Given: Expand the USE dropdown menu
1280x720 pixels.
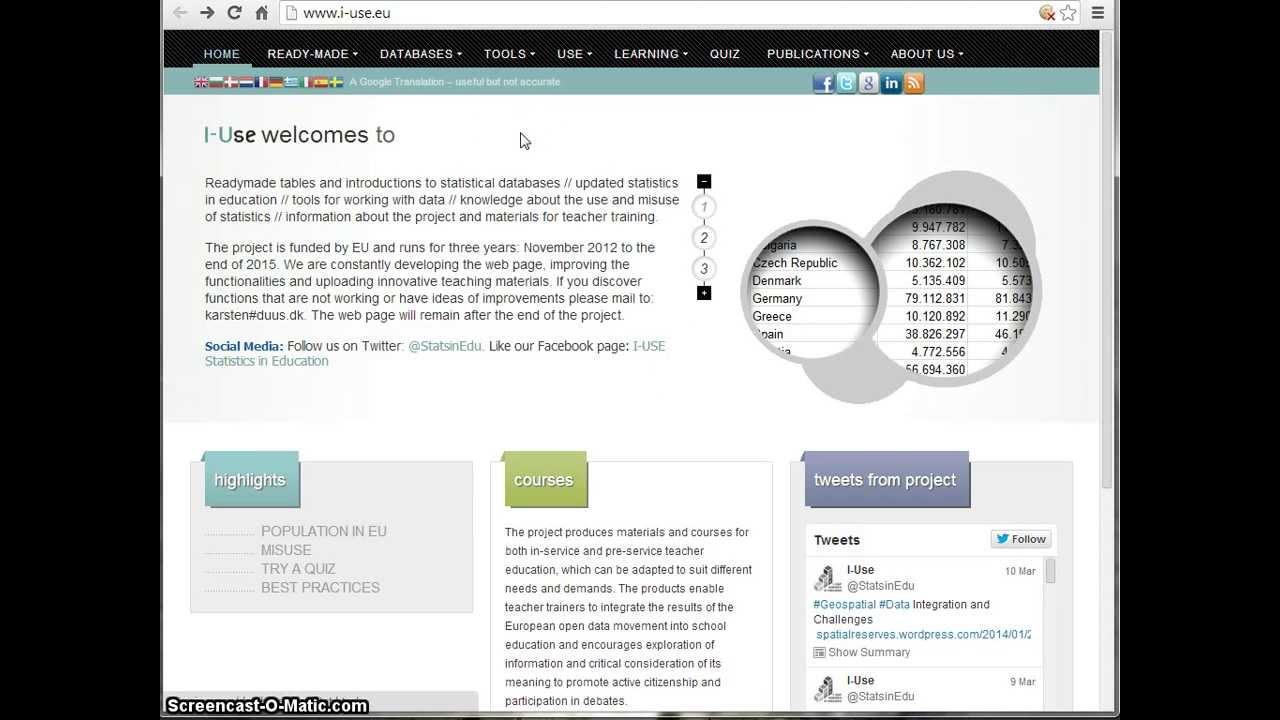Looking at the screenshot, I should [x=574, y=54].
